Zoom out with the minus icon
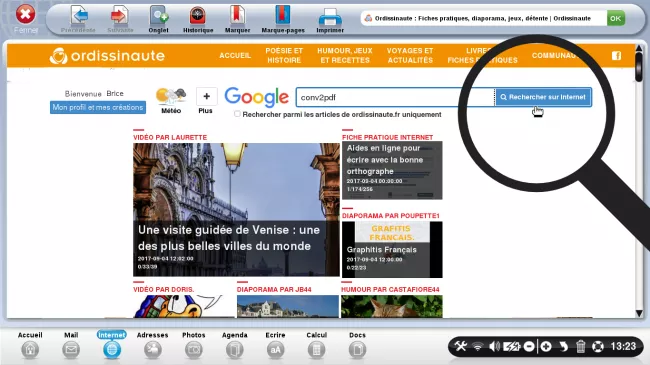Screen dimensions: 650x365 point(529,346)
